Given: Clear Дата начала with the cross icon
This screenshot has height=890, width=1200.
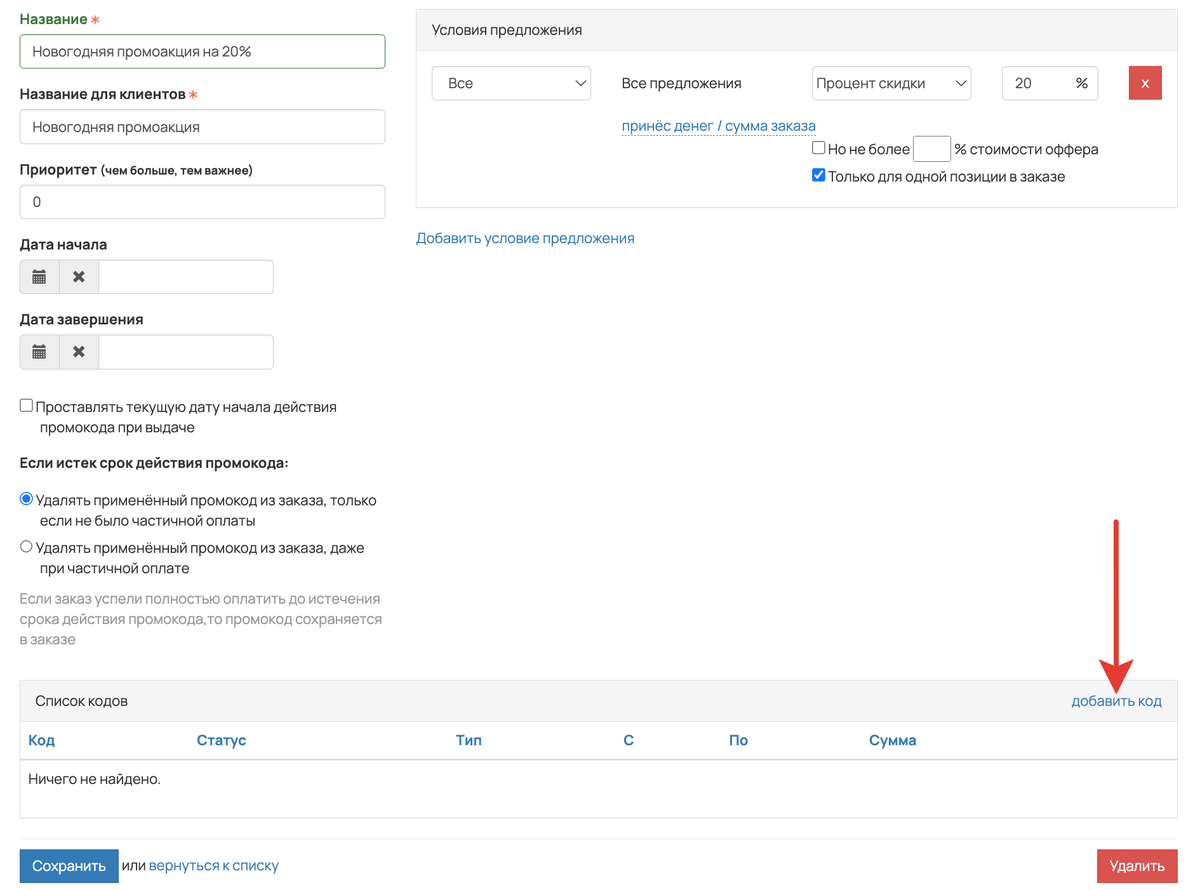Looking at the screenshot, I should tap(79, 277).
